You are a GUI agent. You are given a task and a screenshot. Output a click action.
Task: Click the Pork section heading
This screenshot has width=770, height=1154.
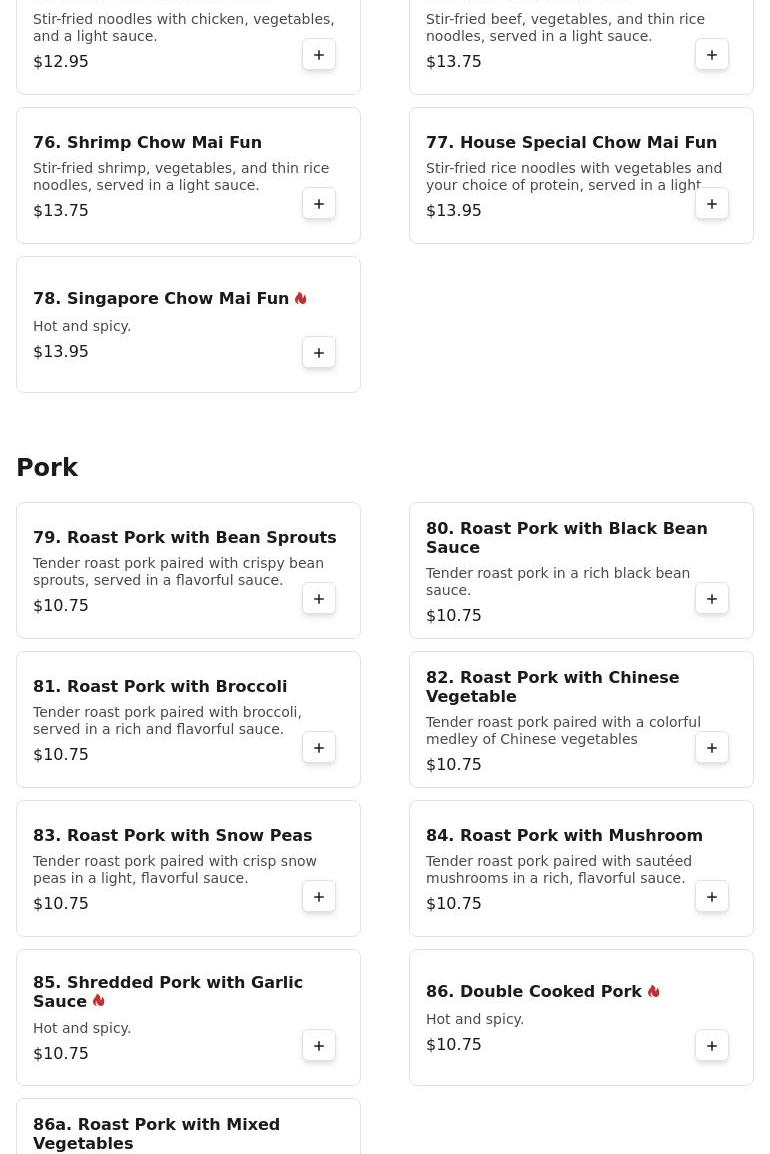47,468
